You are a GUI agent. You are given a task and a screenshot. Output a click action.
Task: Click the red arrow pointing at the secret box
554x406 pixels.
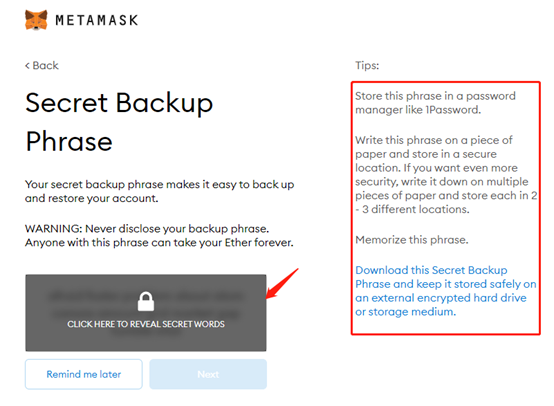tap(282, 283)
